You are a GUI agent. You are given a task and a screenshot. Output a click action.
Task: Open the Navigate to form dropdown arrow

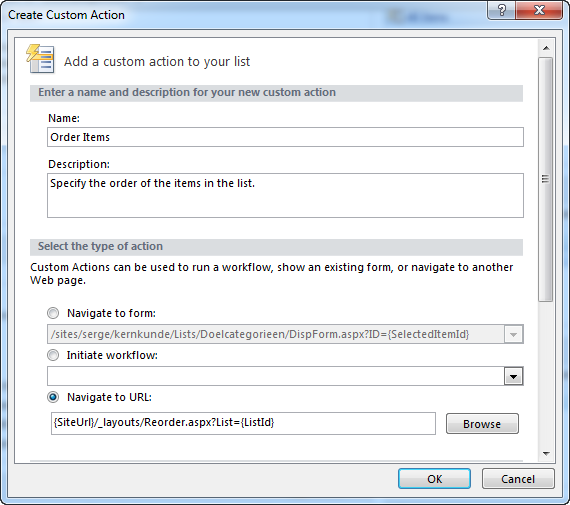(513, 334)
